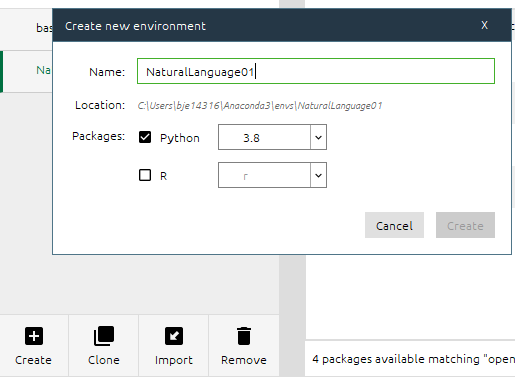
Task: Click the Packages: label in dialog
Action: point(98,136)
